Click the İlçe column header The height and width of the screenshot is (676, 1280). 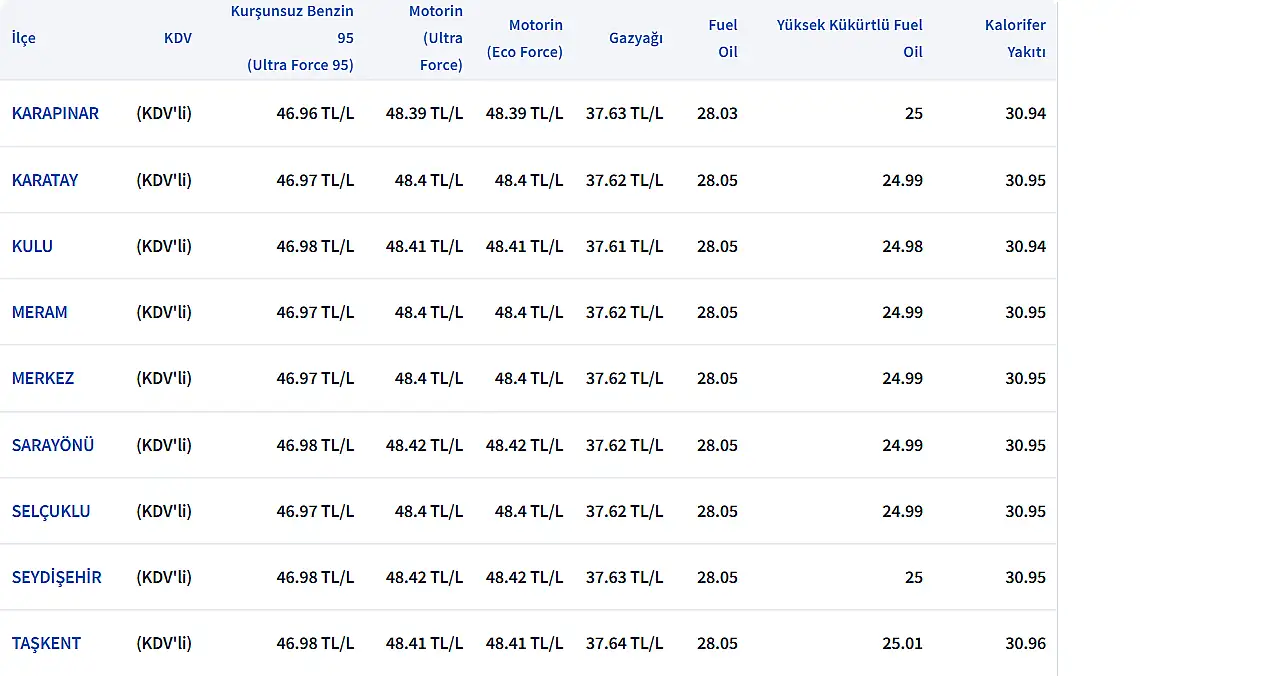(24, 38)
